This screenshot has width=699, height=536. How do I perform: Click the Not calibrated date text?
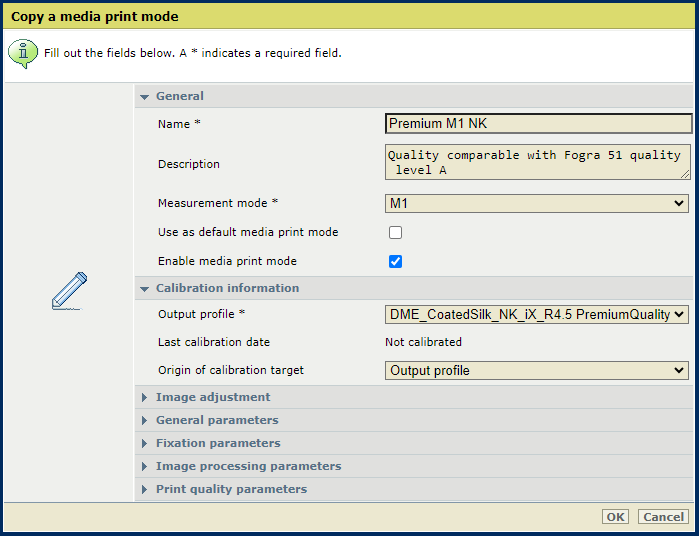[x=424, y=342]
